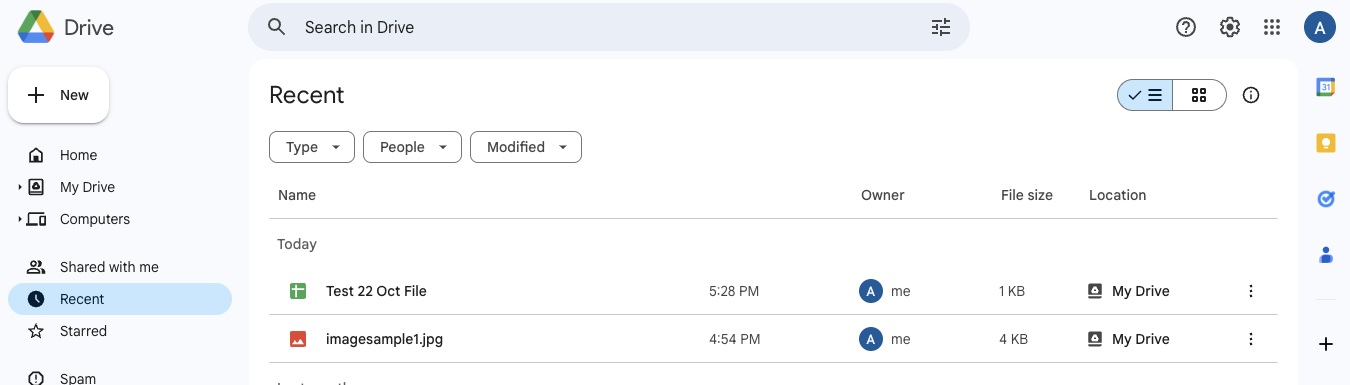Image resolution: width=1350 pixels, height=385 pixels.
Task: Expand the My Drive tree arrow
Action: point(20,187)
